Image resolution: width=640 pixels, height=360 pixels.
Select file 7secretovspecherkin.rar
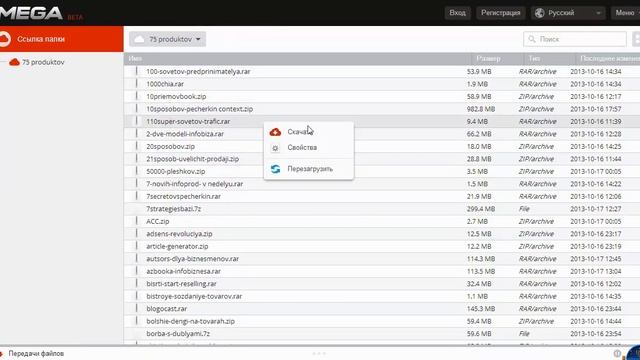pyautogui.click(x=183, y=196)
